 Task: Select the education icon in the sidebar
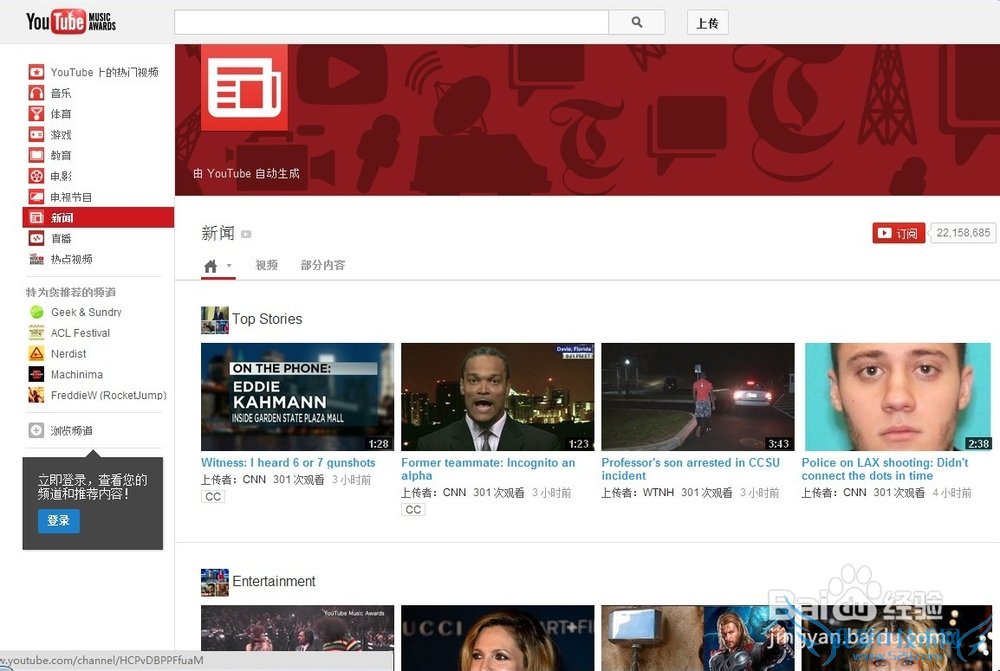point(36,155)
